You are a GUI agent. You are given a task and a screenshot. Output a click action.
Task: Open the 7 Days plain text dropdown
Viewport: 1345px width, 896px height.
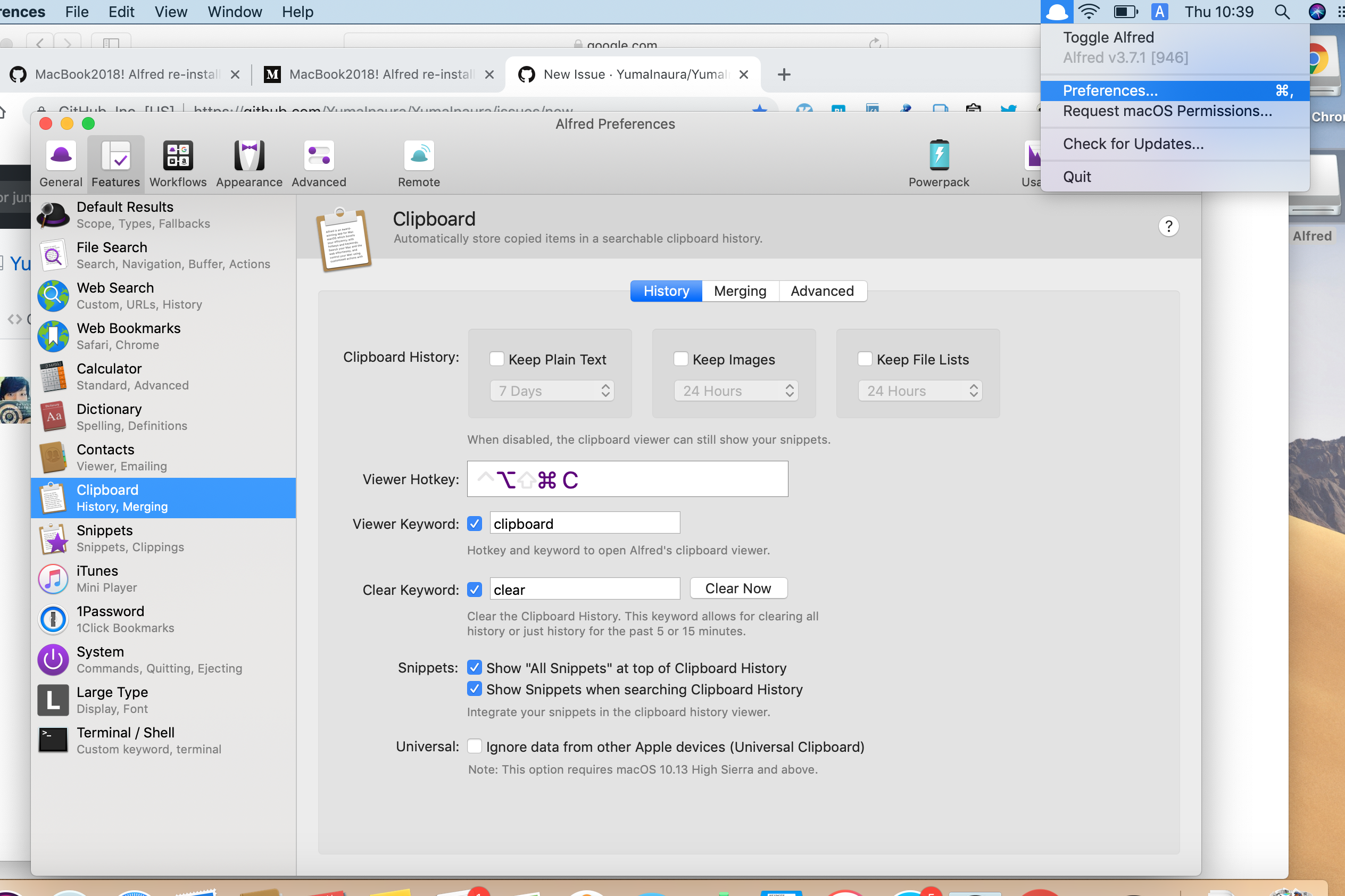click(552, 391)
